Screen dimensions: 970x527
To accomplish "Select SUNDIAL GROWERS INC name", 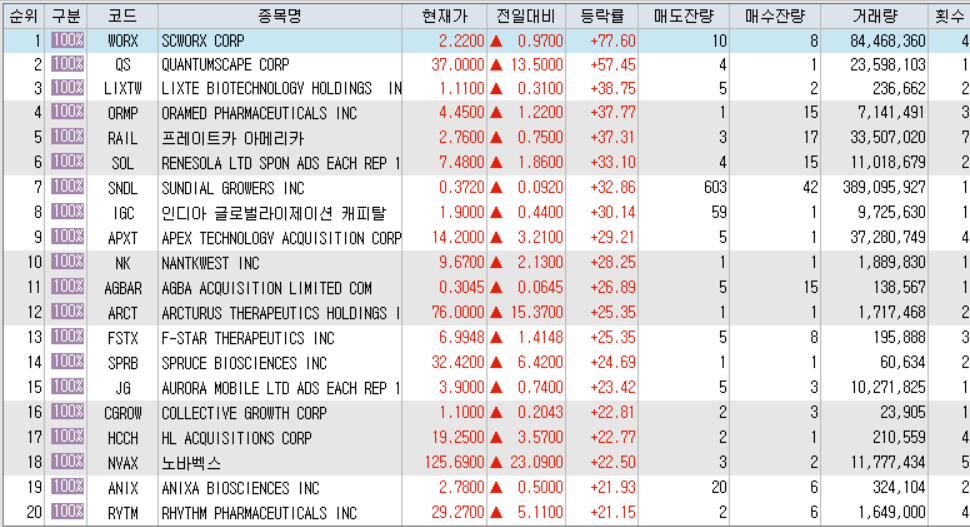I will pyautogui.click(x=233, y=188).
